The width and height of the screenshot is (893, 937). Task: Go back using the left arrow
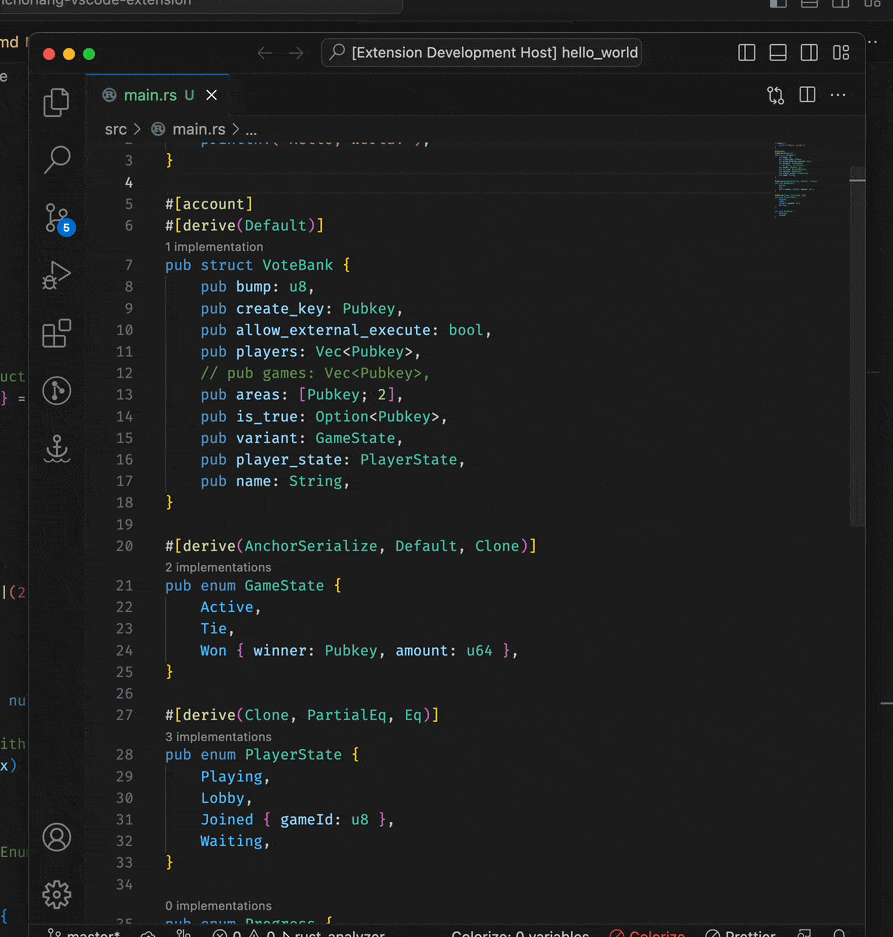(265, 53)
